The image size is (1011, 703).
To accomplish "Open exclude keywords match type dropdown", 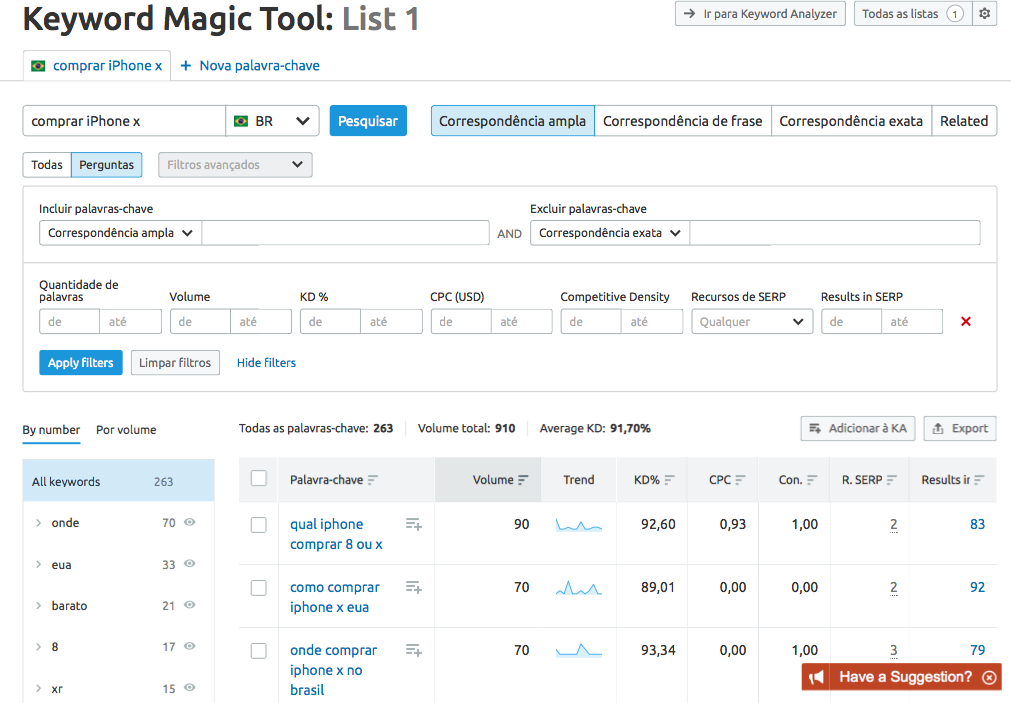I will click(x=610, y=233).
